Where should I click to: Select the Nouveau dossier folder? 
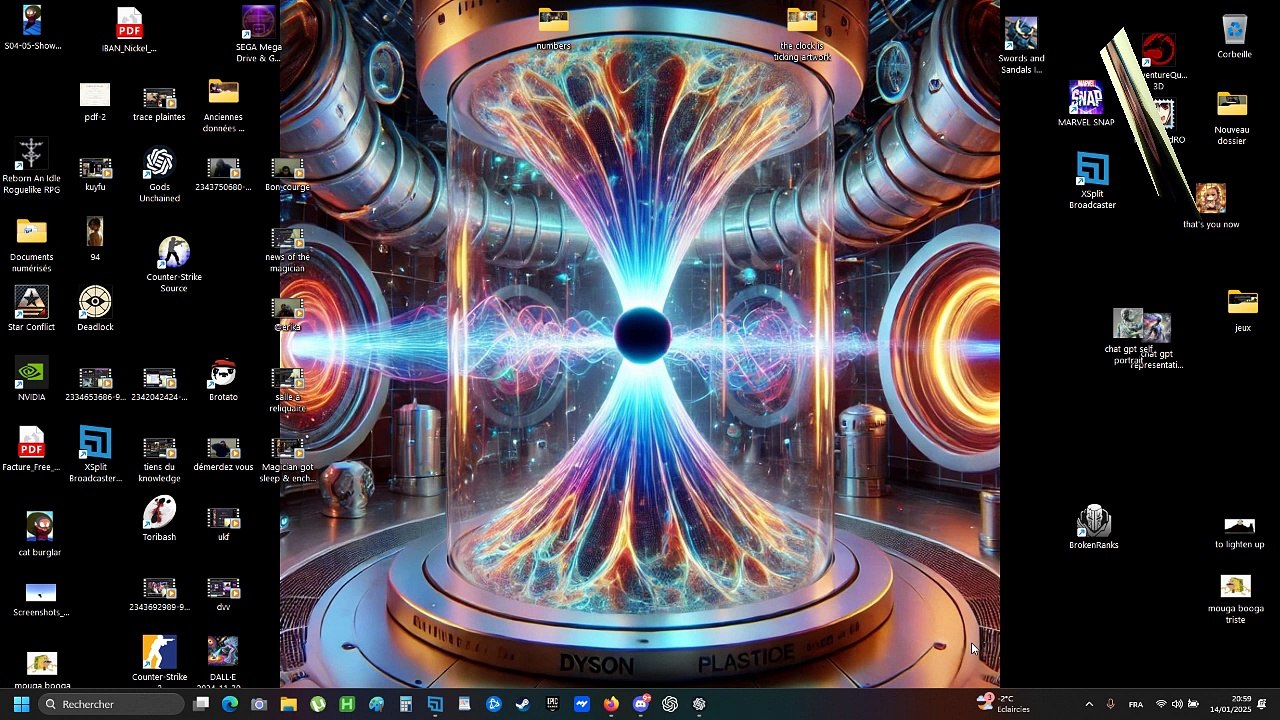pyautogui.click(x=1232, y=119)
